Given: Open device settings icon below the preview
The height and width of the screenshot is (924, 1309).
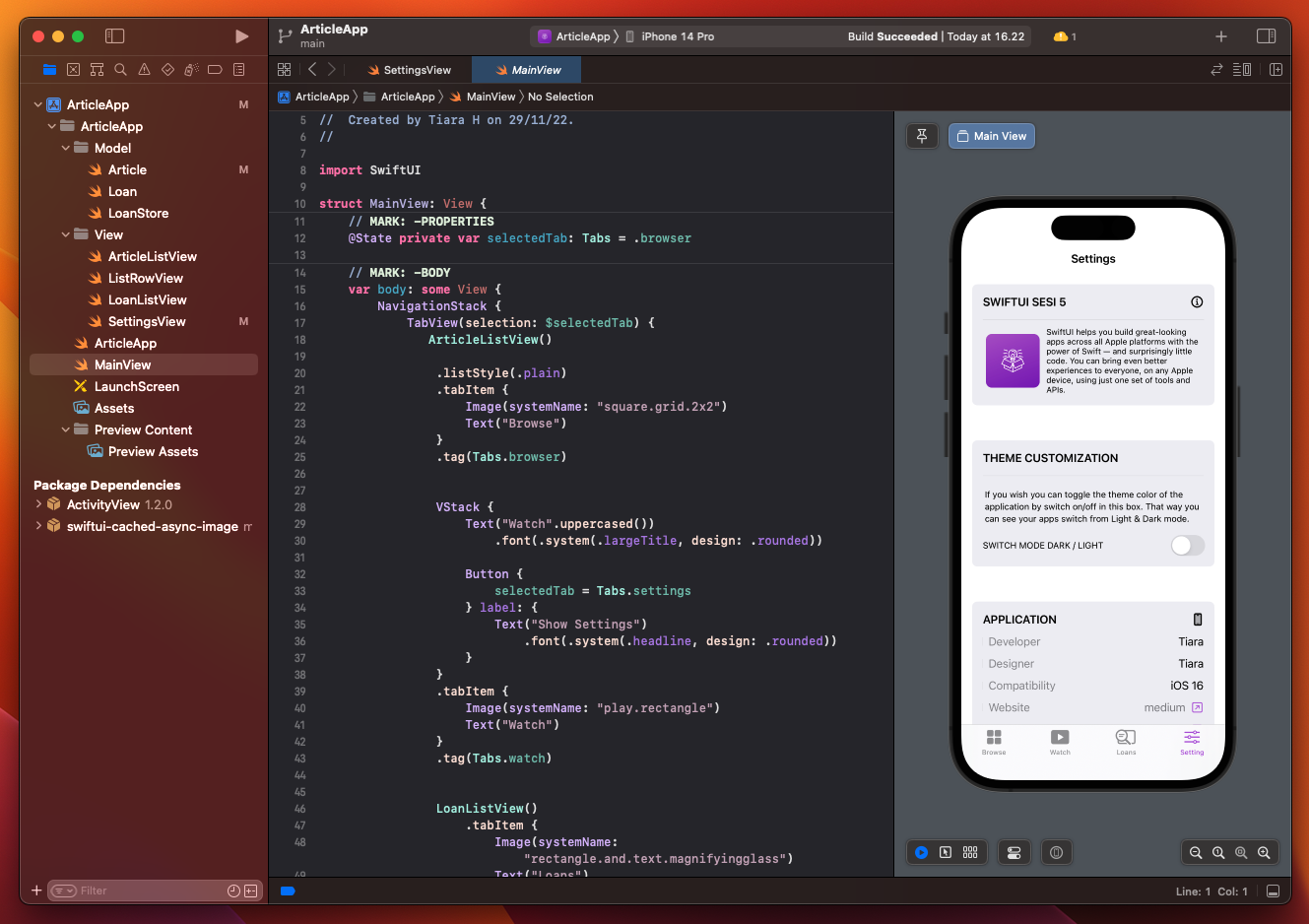Looking at the screenshot, I should (x=1014, y=852).
